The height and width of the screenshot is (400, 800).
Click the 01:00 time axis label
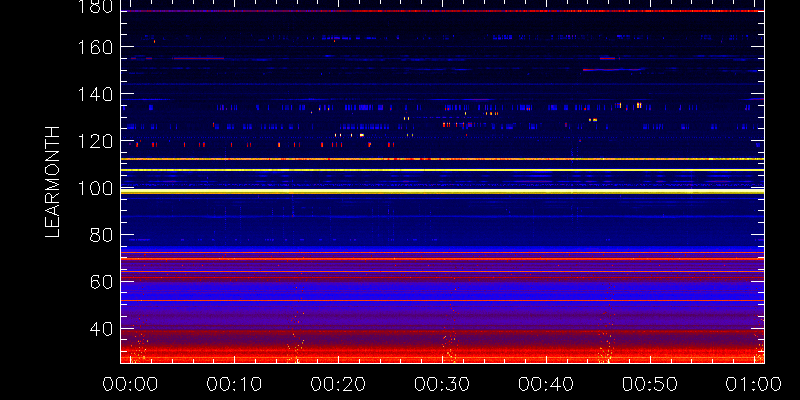point(754,384)
